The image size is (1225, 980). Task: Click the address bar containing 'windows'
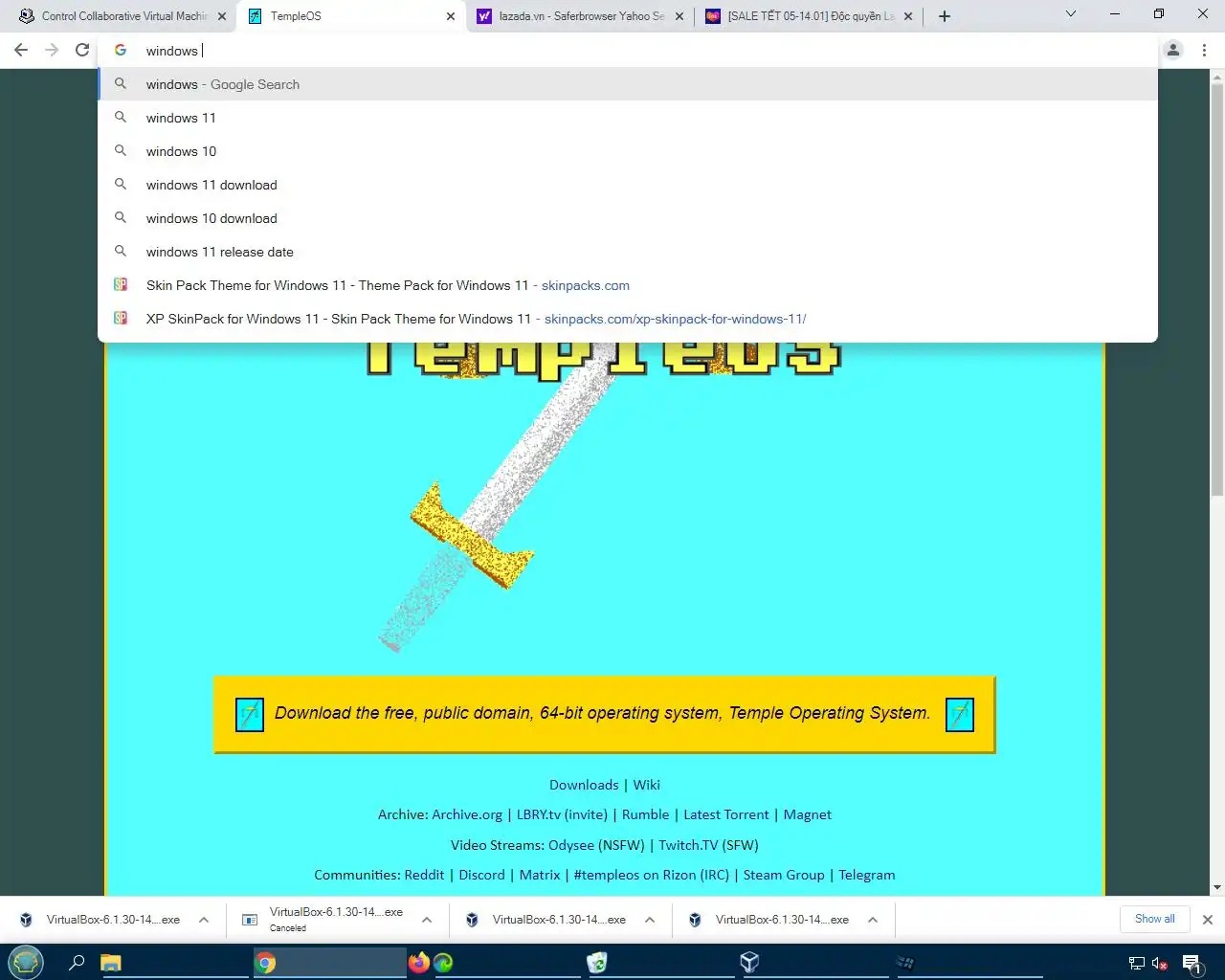click(628, 51)
